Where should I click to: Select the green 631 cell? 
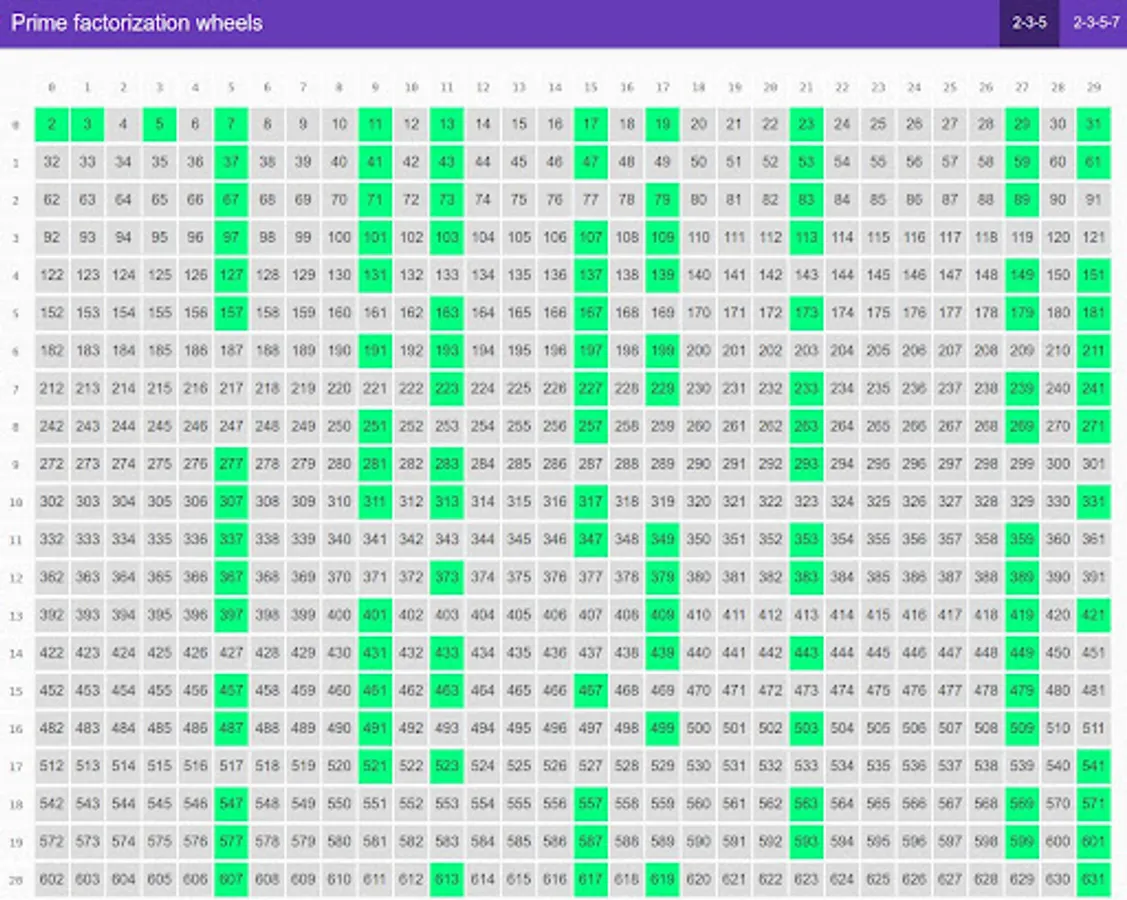1094,879
